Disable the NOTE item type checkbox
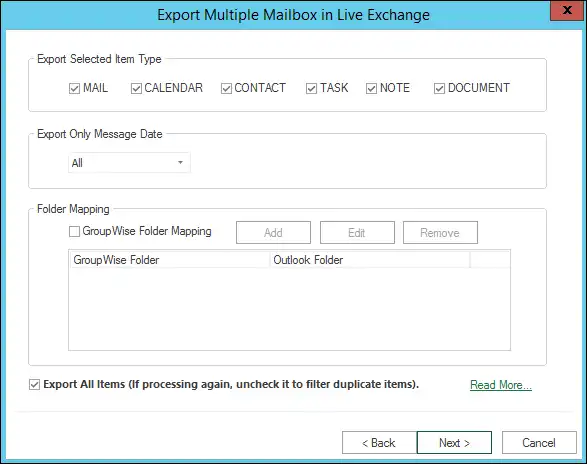Screen dimensions: 587x464 coord(371,89)
